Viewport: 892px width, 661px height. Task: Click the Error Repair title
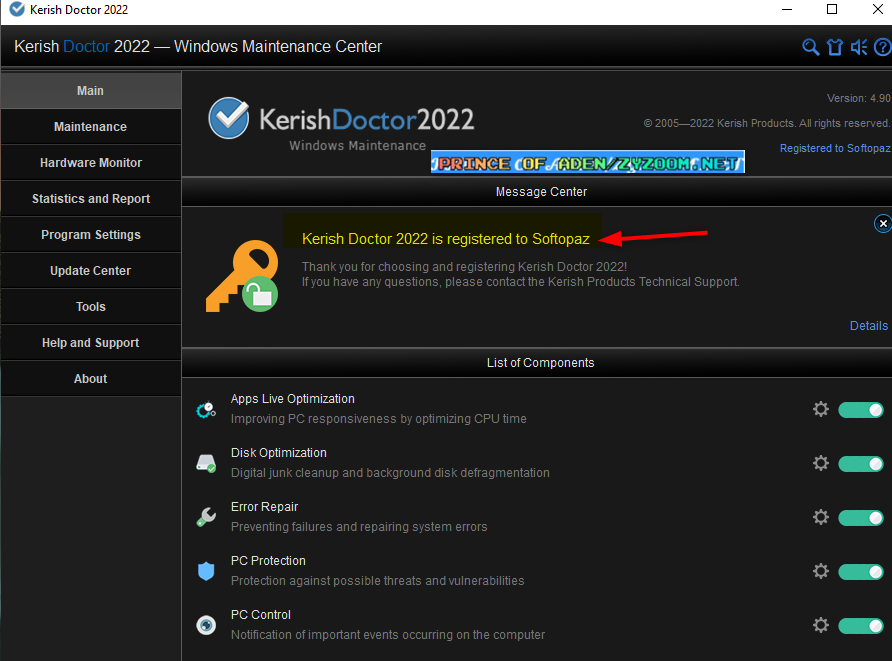(265, 507)
